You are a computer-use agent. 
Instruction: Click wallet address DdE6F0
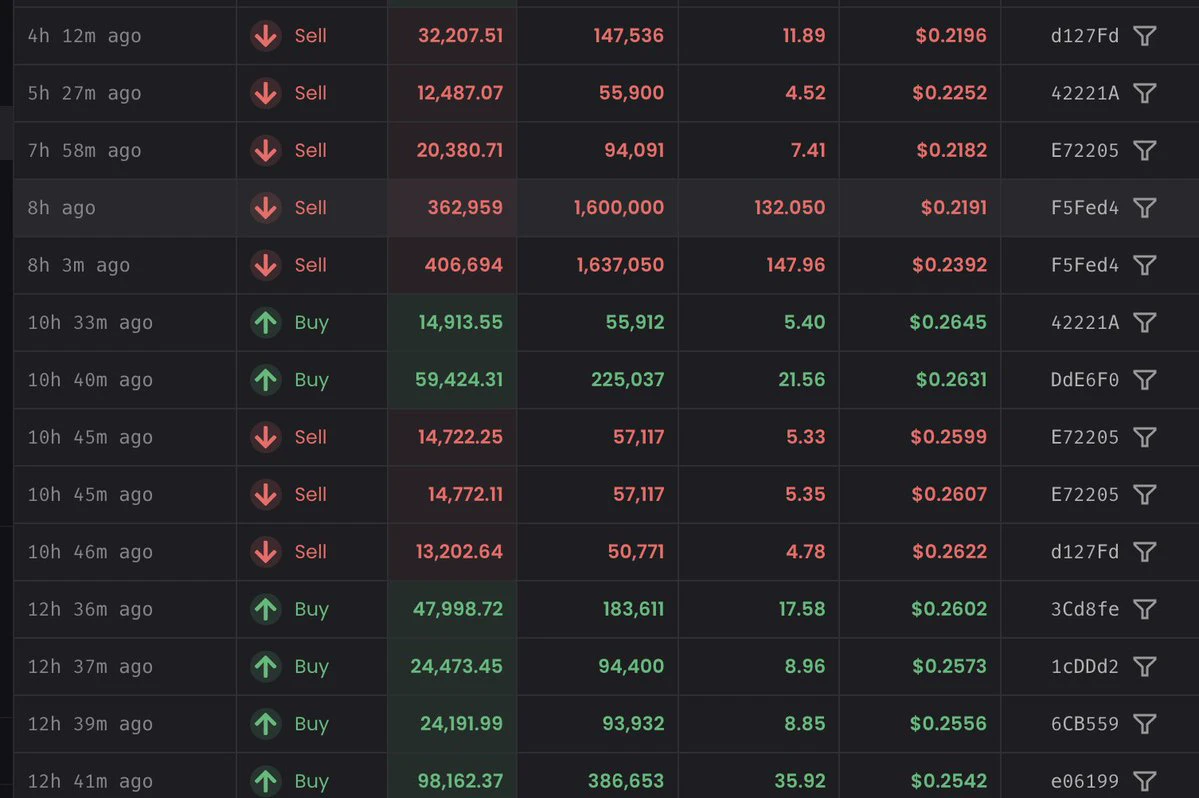pos(1084,380)
